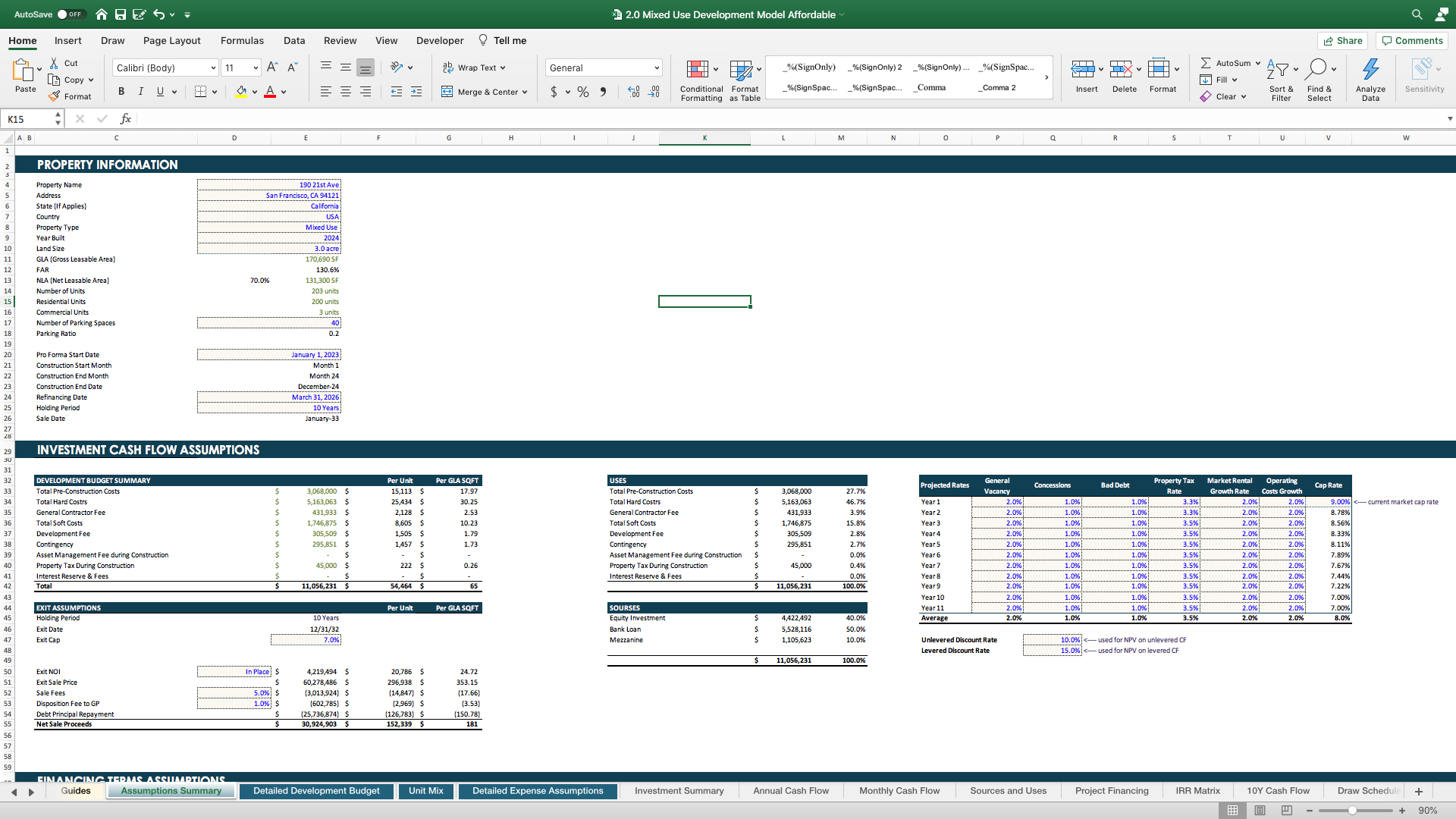
Task: Expand AutoSum dropdown arrow
Action: click(x=1257, y=63)
